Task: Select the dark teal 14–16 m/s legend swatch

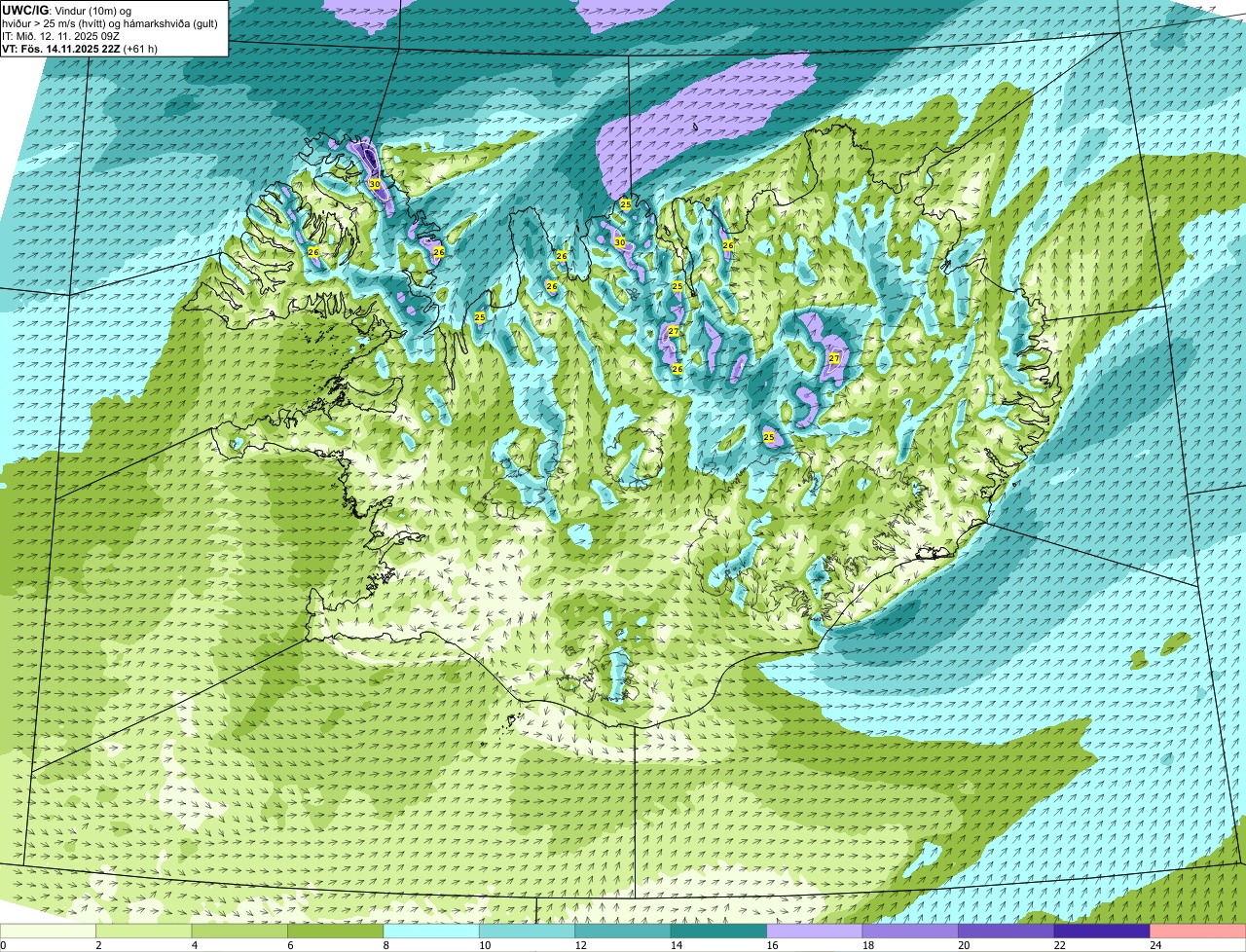Action: click(x=719, y=931)
